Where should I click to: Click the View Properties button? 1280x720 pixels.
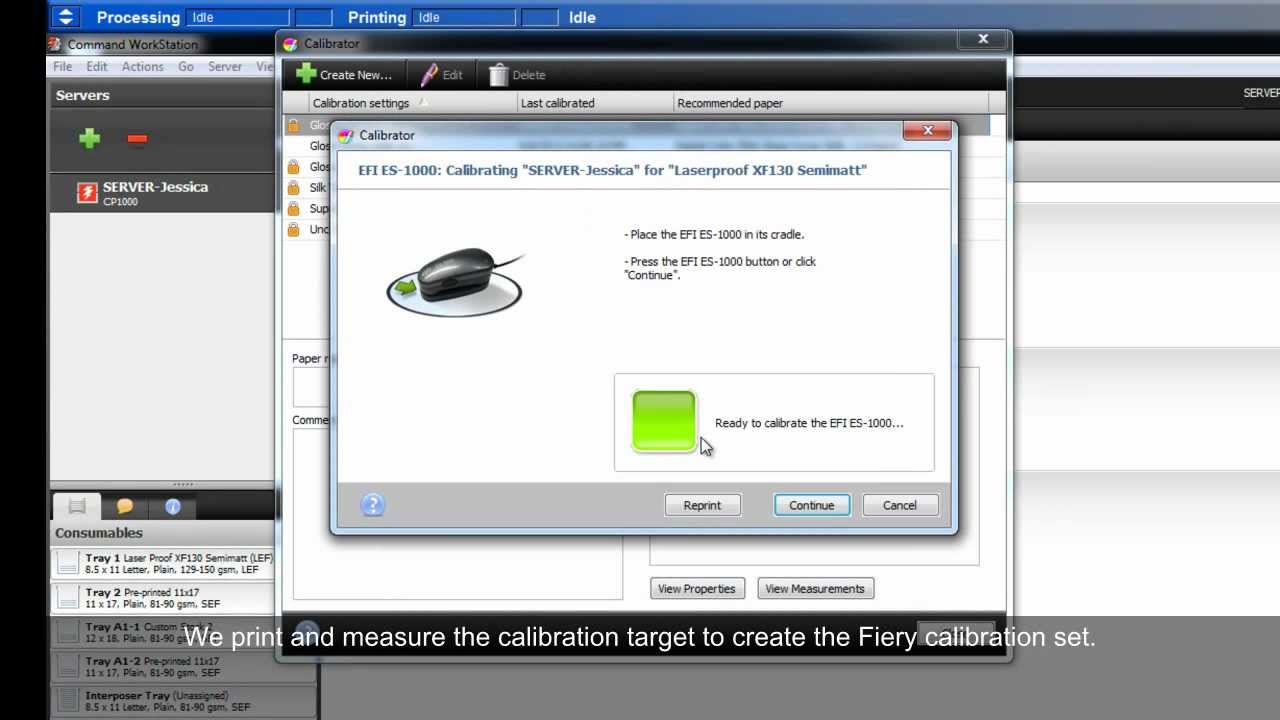coord(696,588)
